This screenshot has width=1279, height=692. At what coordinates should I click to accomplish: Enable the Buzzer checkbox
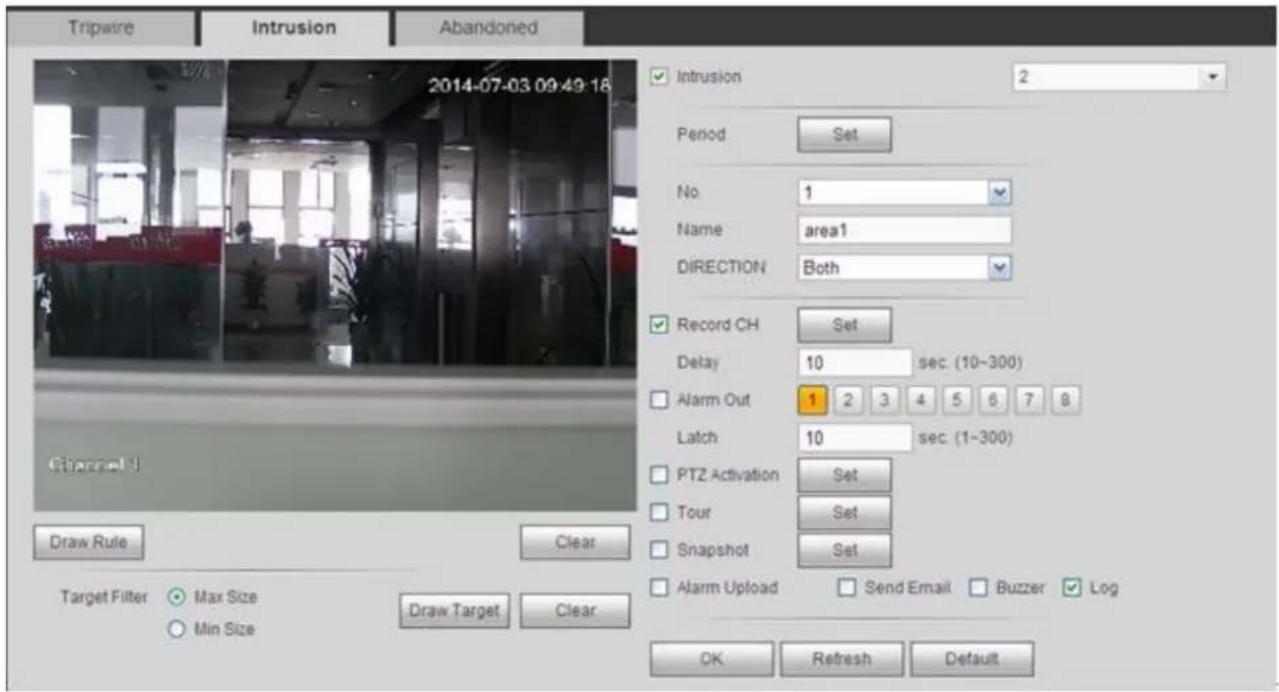977,588
